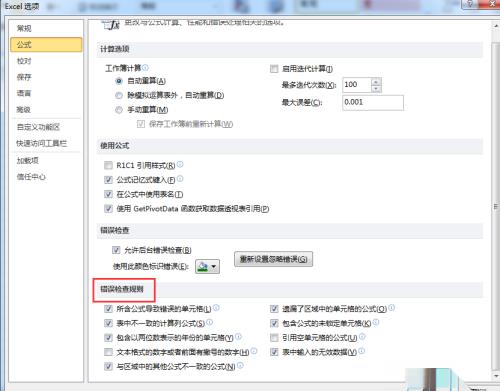Open 校对 category in sidebar
The height and width of the screenshot is (391, 500).
coord(46,61)
